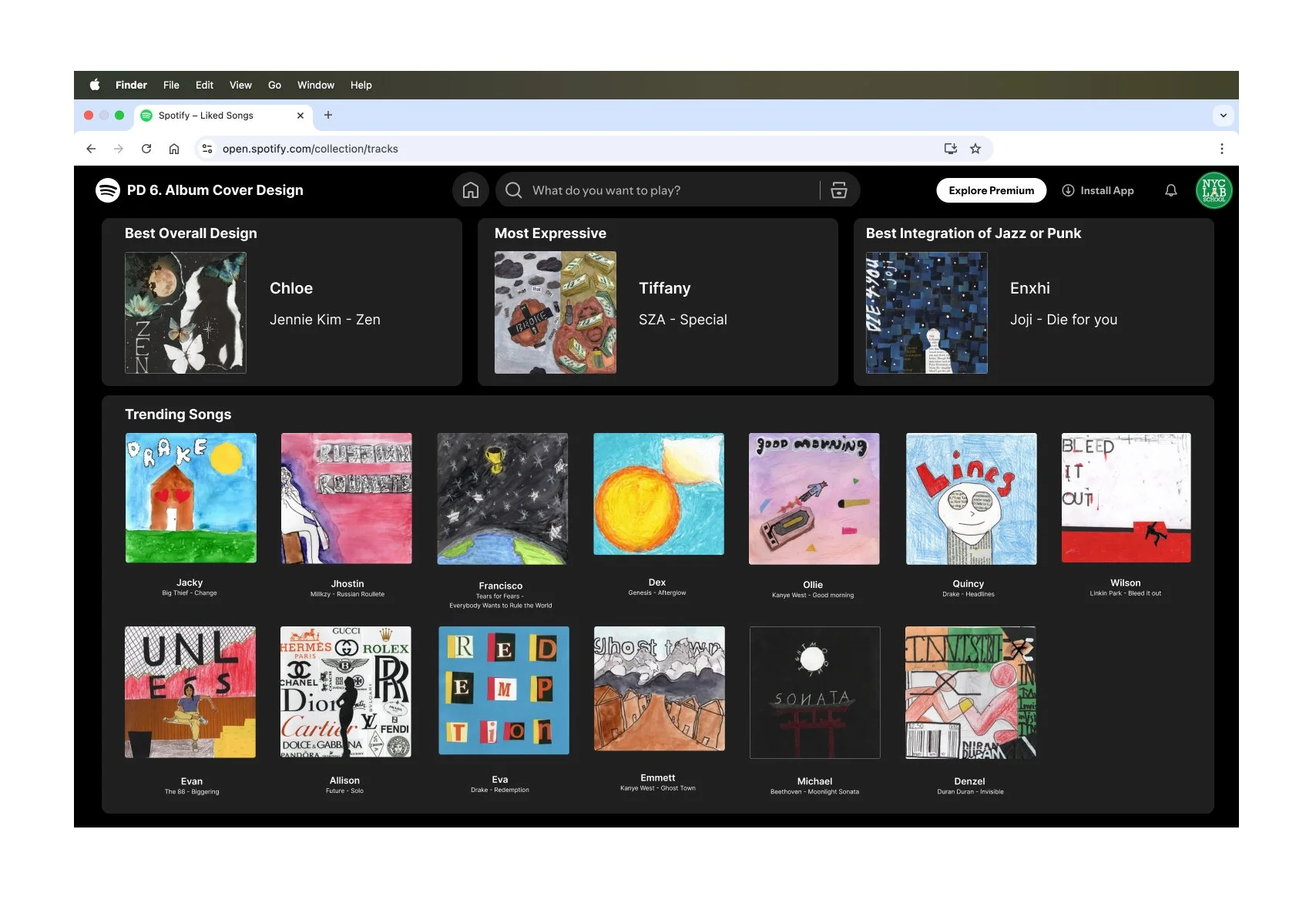Select Emmett's Ghost Town cover
1316x903 pixels.
[660, 689]
